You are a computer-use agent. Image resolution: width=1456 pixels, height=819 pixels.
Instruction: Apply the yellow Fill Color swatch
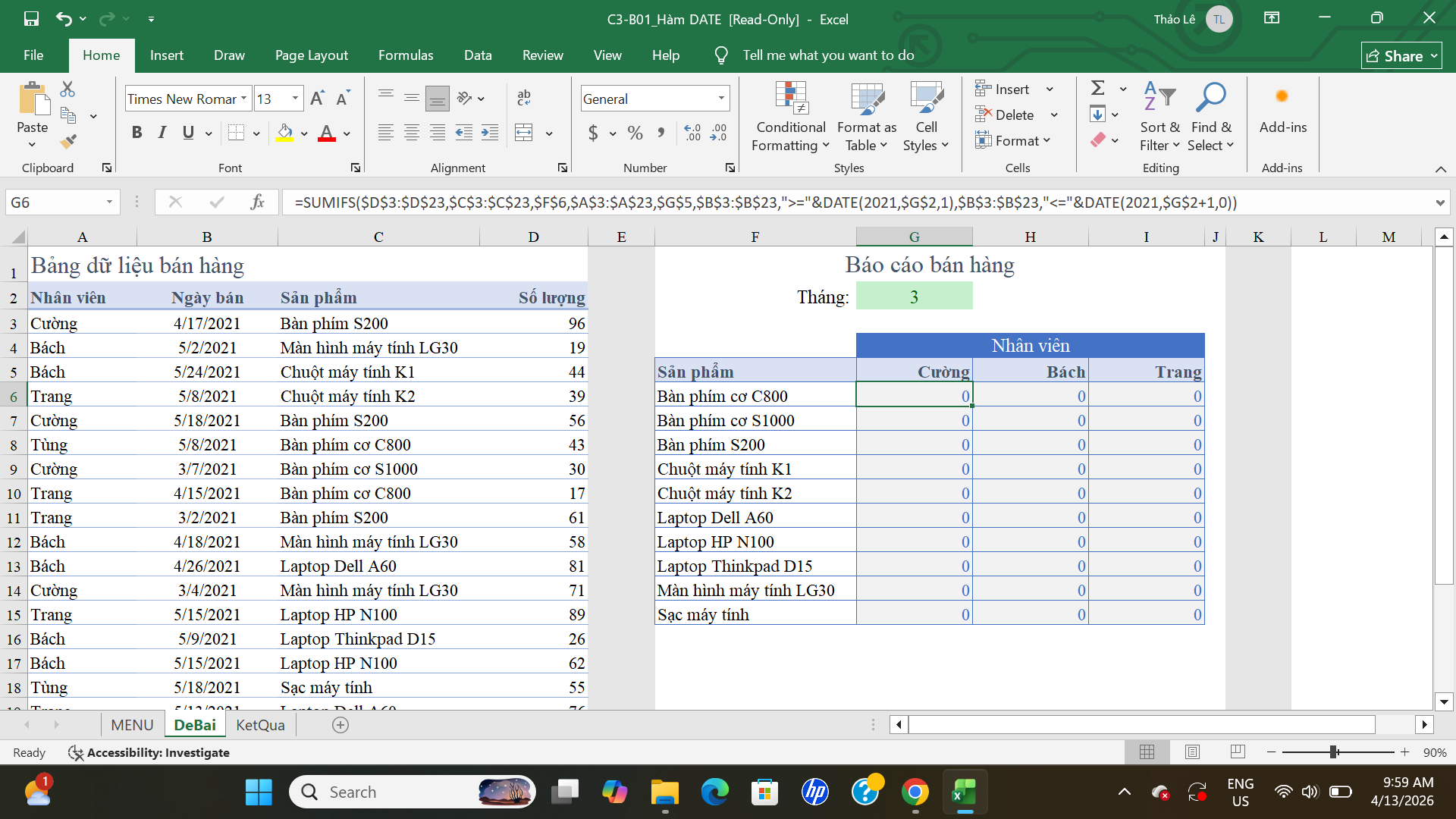pos(284,133)
